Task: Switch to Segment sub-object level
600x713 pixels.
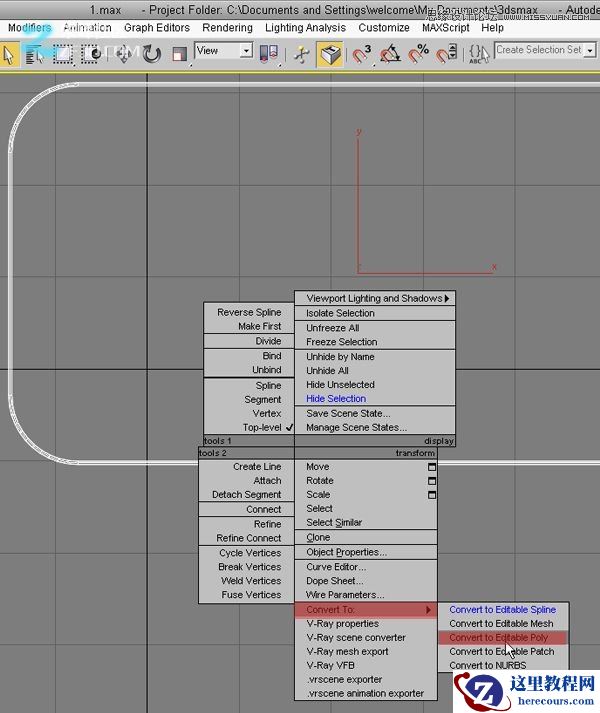Action: pyautogui.click(x=249, y=400)
